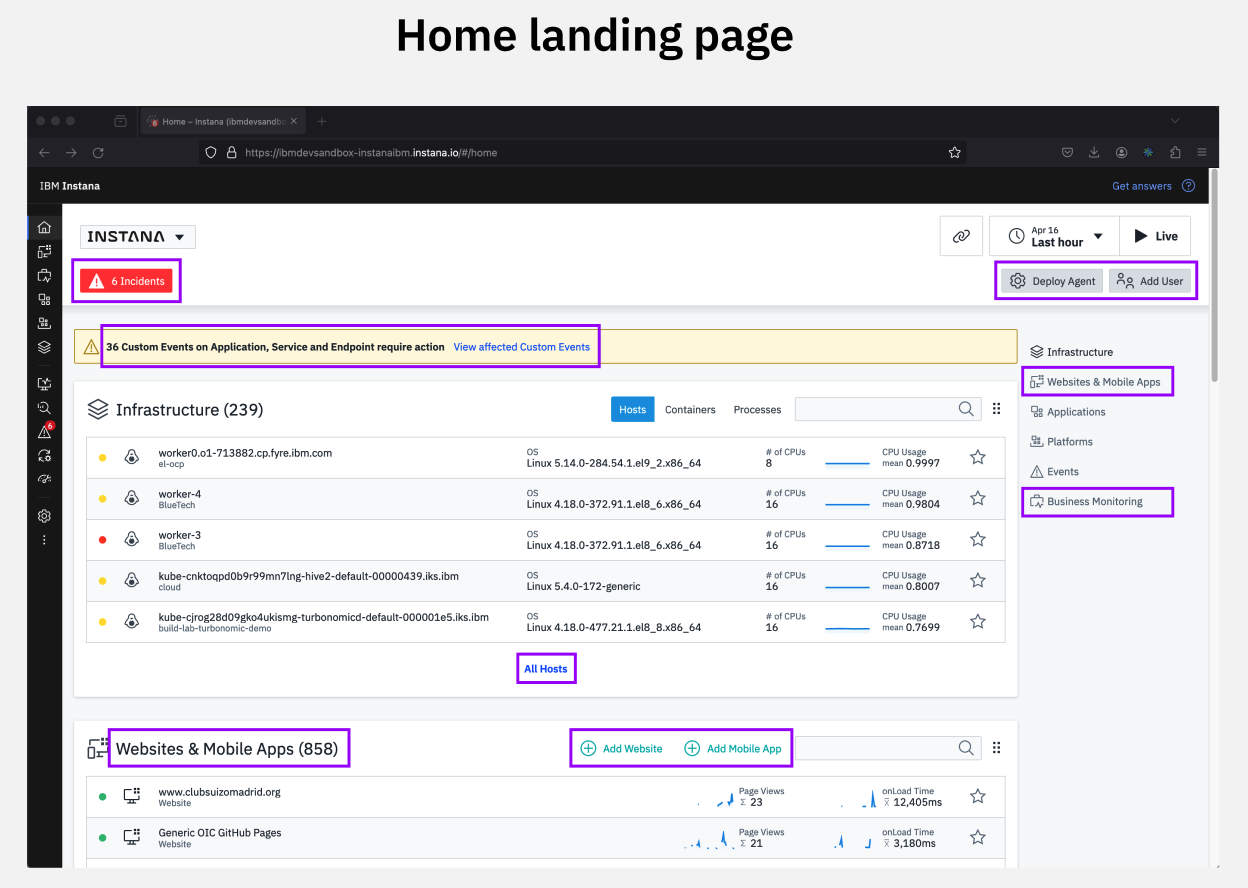Viewport: 1248px width, 888px height.
Task: Reload the page in browser toolbar
Action: pos(98,153)
